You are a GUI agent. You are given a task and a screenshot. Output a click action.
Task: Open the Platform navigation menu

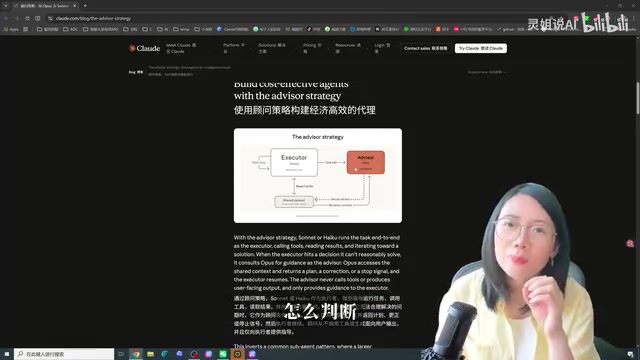click(233, 48)
